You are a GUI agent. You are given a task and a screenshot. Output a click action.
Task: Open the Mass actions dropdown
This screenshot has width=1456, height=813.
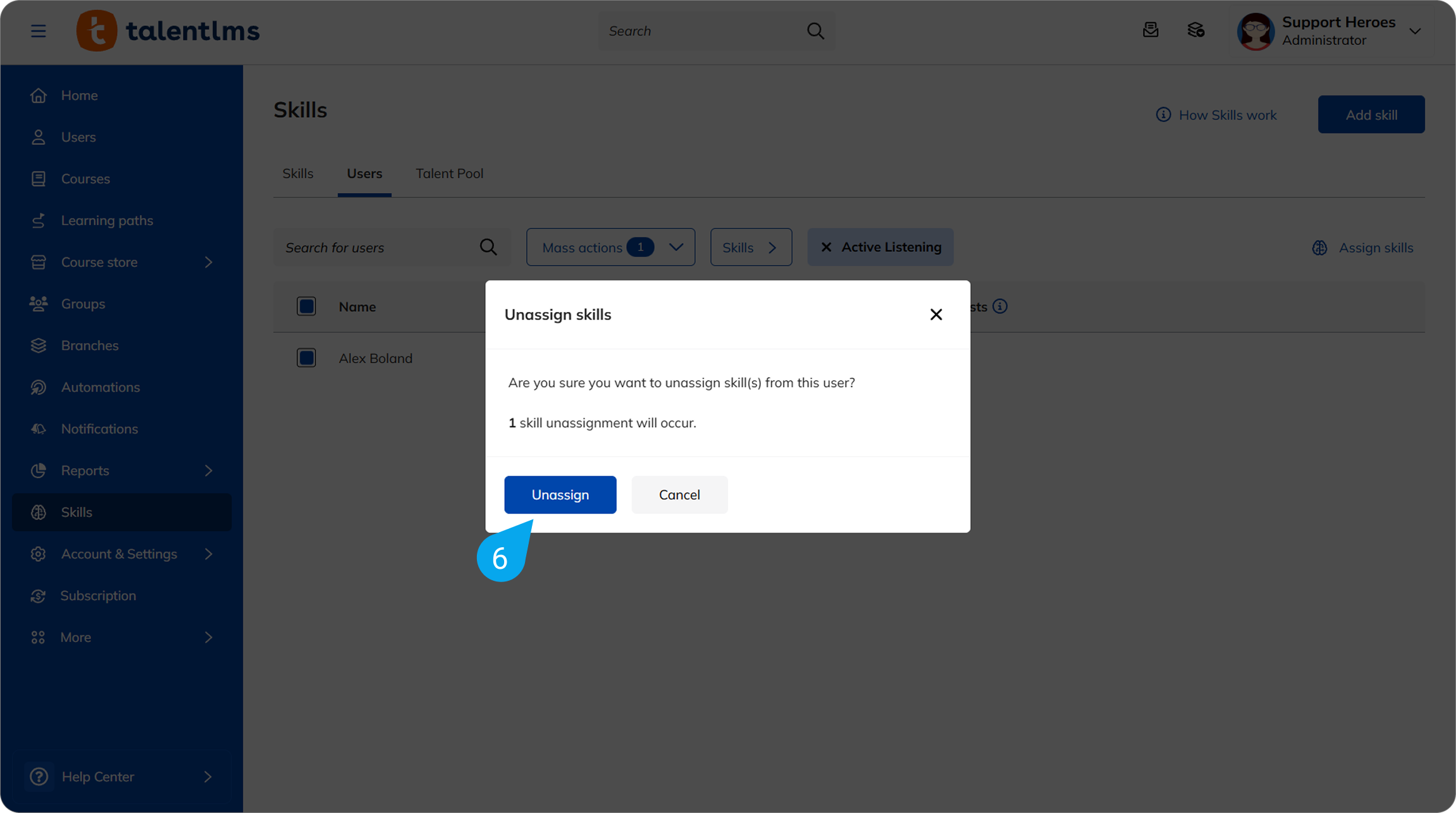click(610, 247)
